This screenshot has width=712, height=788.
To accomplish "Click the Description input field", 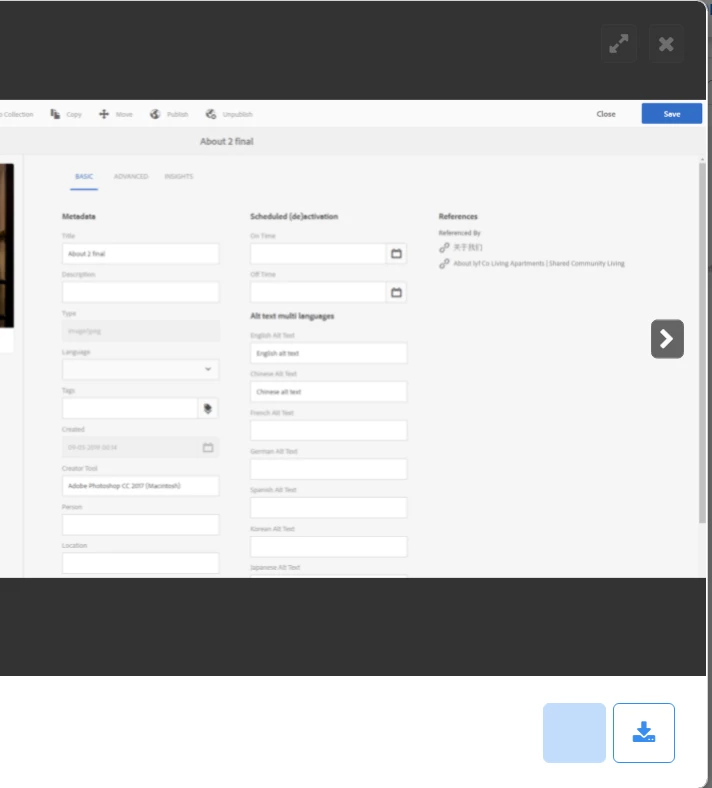I will click(140, 292).
